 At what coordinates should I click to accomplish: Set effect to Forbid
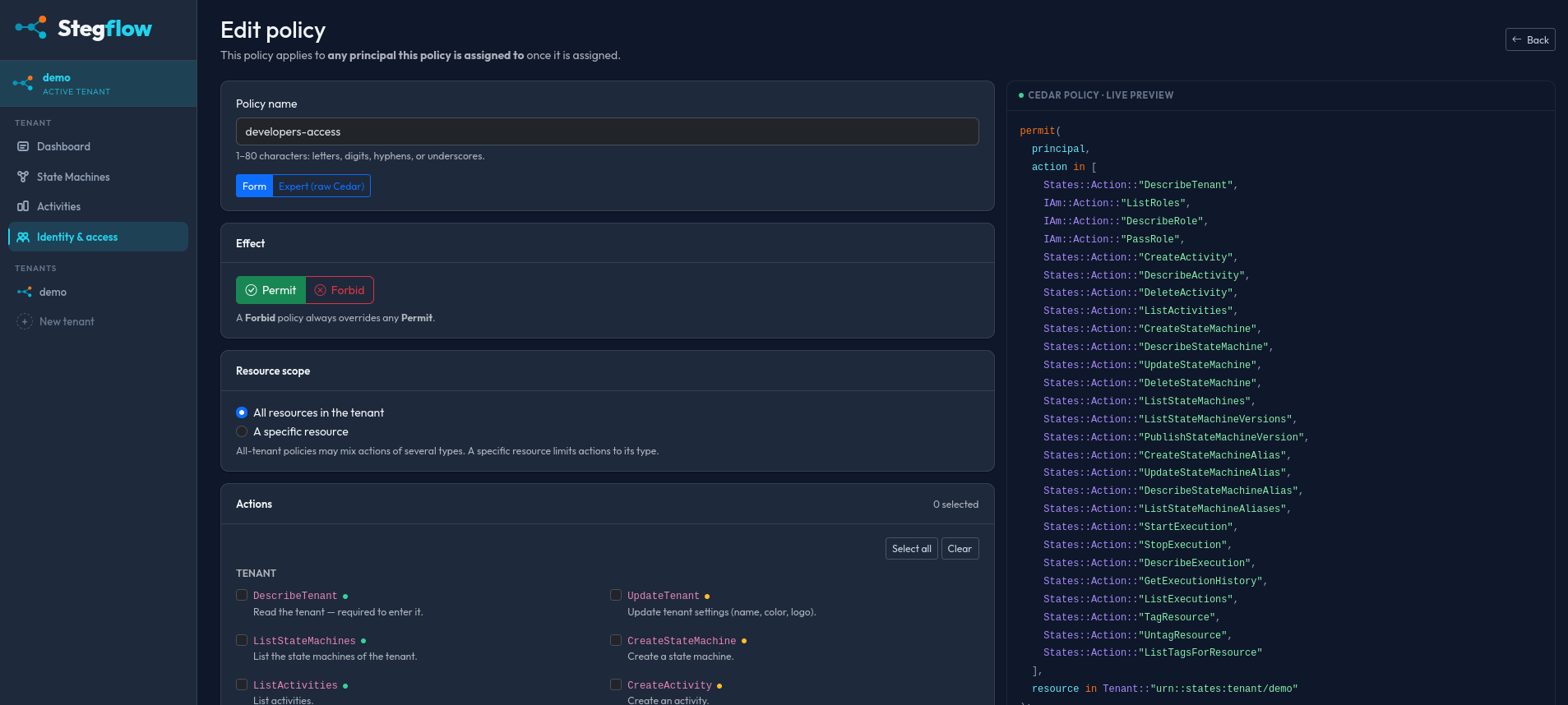pyautogui.click(x=340, y=290)
